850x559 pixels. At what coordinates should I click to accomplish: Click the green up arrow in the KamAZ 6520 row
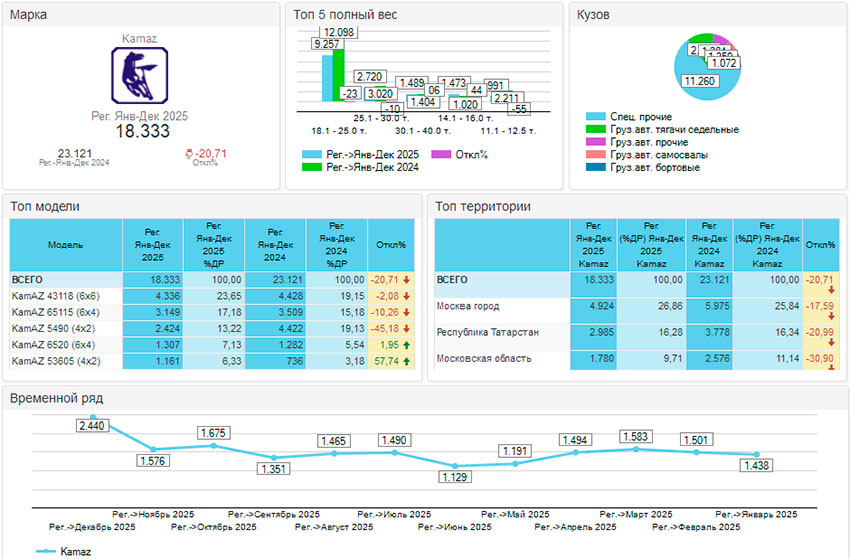point(406,345)
